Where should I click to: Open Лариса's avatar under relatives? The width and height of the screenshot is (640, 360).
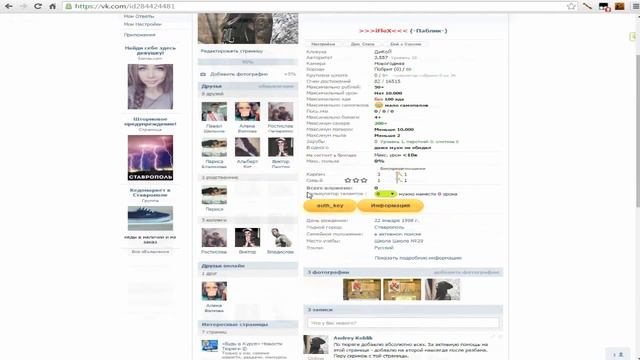coord(214,195)
